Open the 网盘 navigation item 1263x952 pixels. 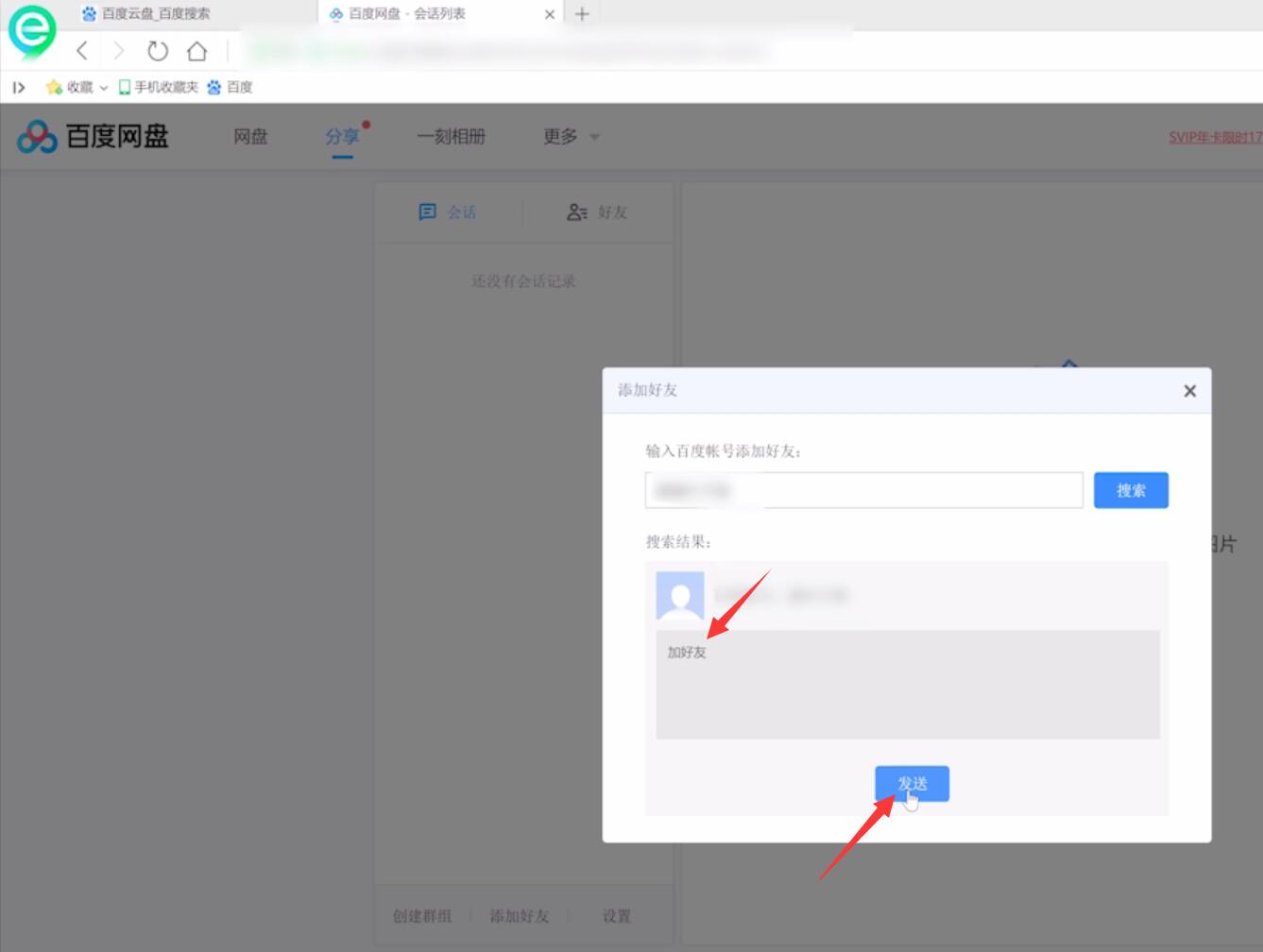click(x=250, y=137)
